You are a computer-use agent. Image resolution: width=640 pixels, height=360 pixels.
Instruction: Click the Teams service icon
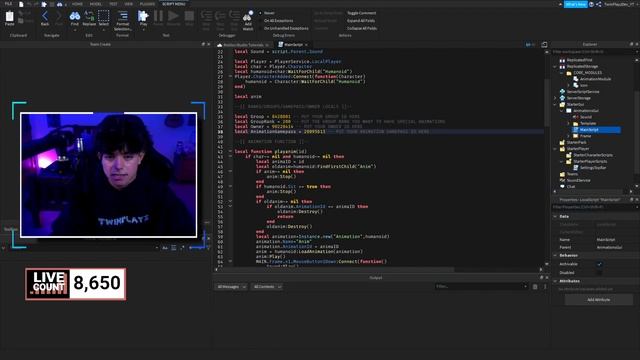pos(562,174)
